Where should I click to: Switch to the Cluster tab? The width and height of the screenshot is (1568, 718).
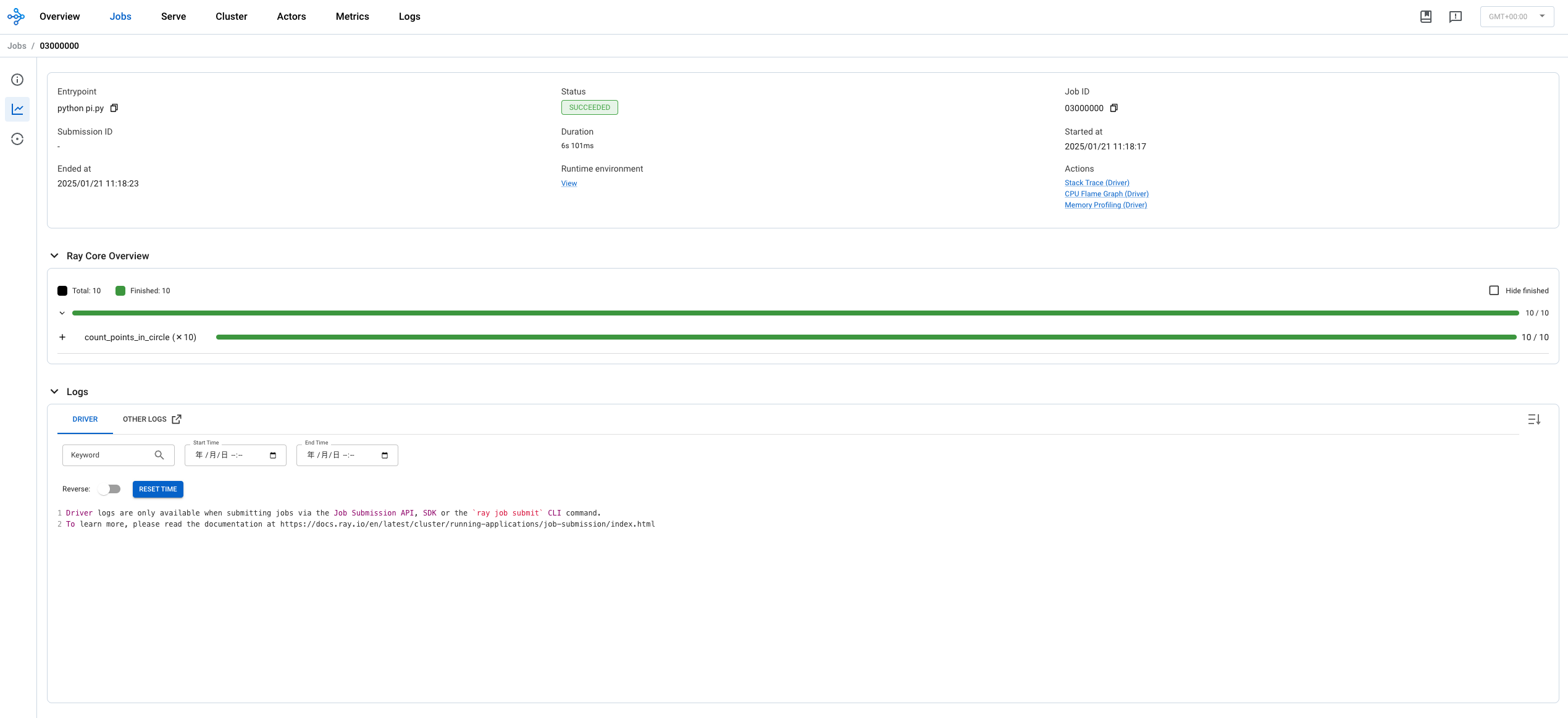pyautogui.click(x=231, y=17)
